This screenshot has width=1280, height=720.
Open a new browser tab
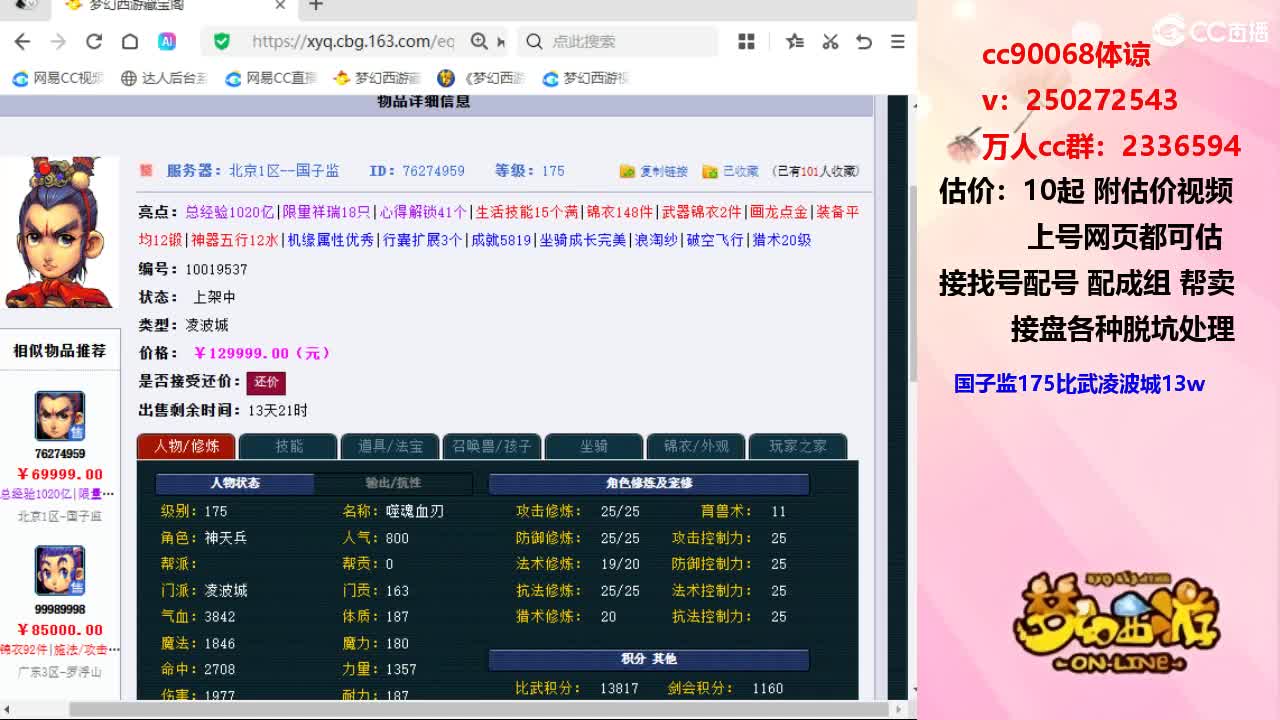click(x=316, y=6)
